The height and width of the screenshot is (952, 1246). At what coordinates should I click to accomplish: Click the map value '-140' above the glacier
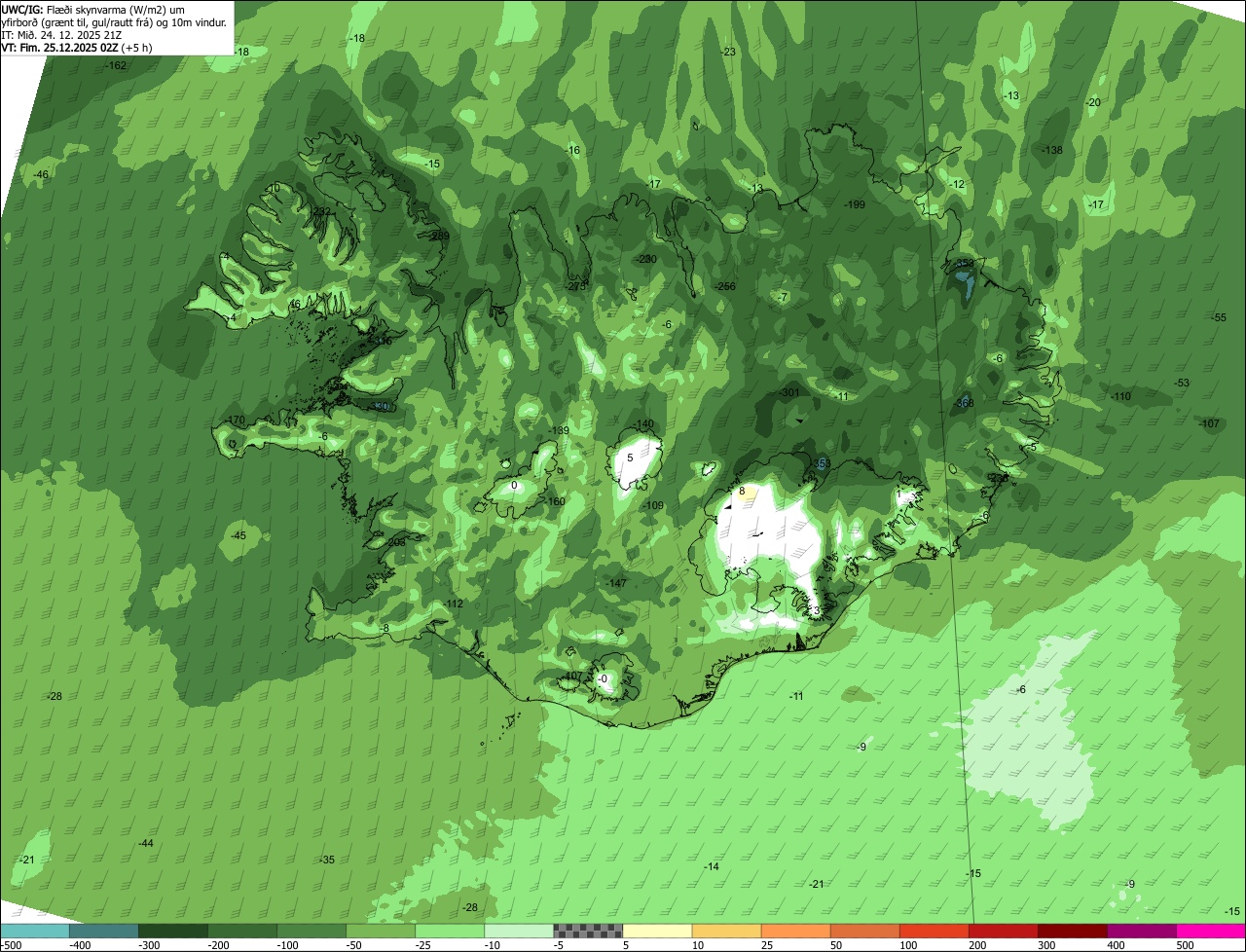coord(643,424)
